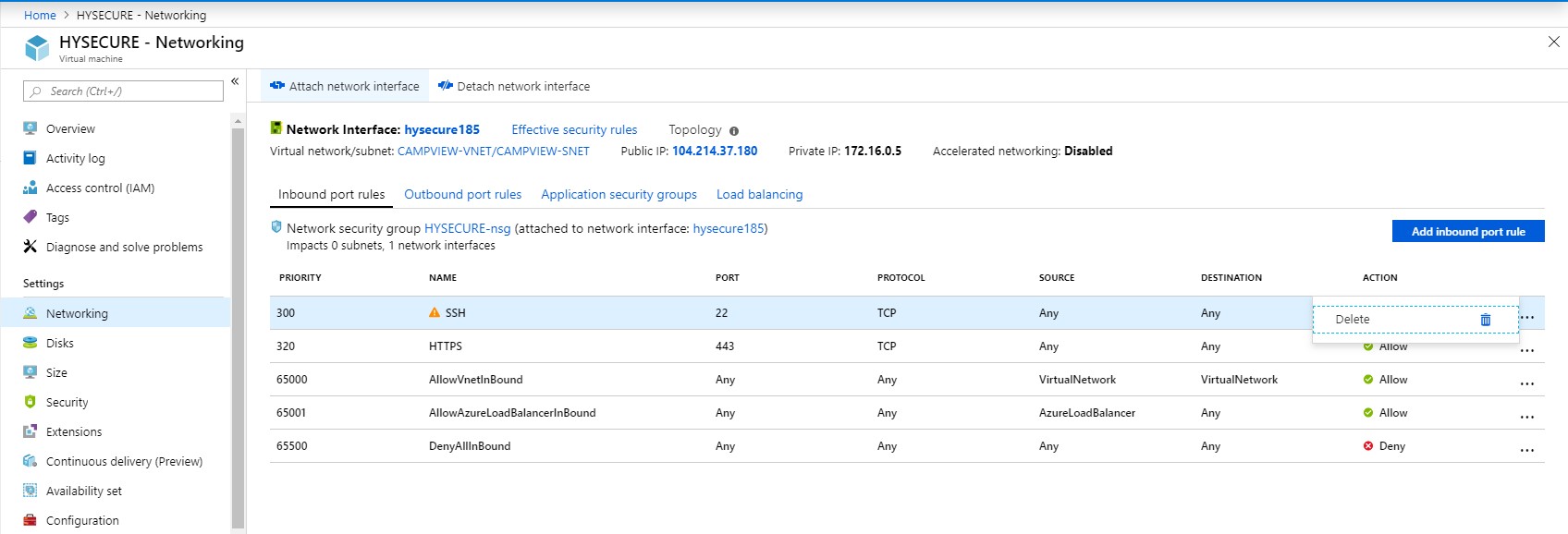1568x534 pixels.
Task: Open ellipsis menu for AllowAzureLoadBalancerInBound rule
Action: pos(1527,417)
